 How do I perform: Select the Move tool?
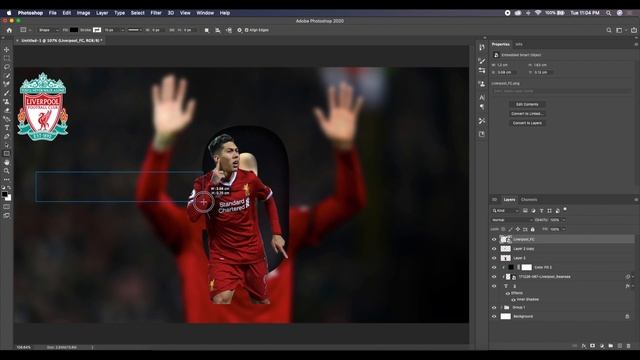coord(7,49)
